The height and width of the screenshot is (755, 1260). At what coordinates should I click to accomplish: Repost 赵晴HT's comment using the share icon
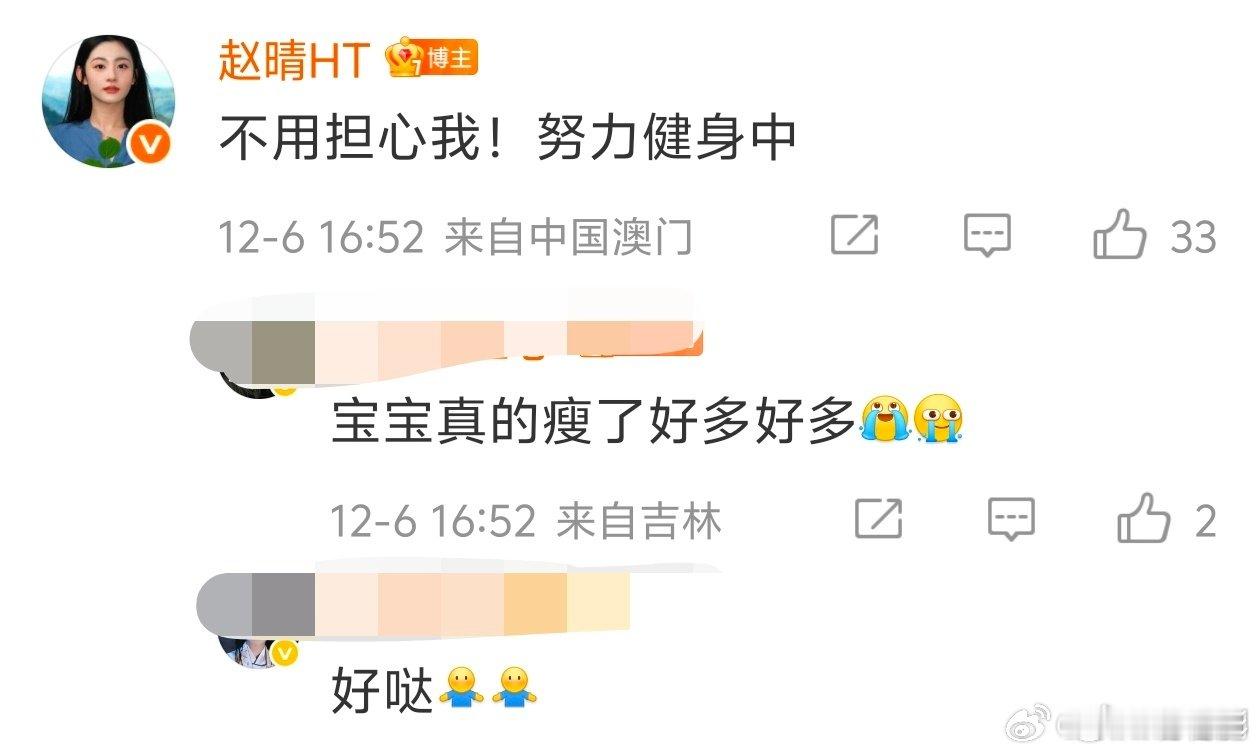tap(855, 235)
